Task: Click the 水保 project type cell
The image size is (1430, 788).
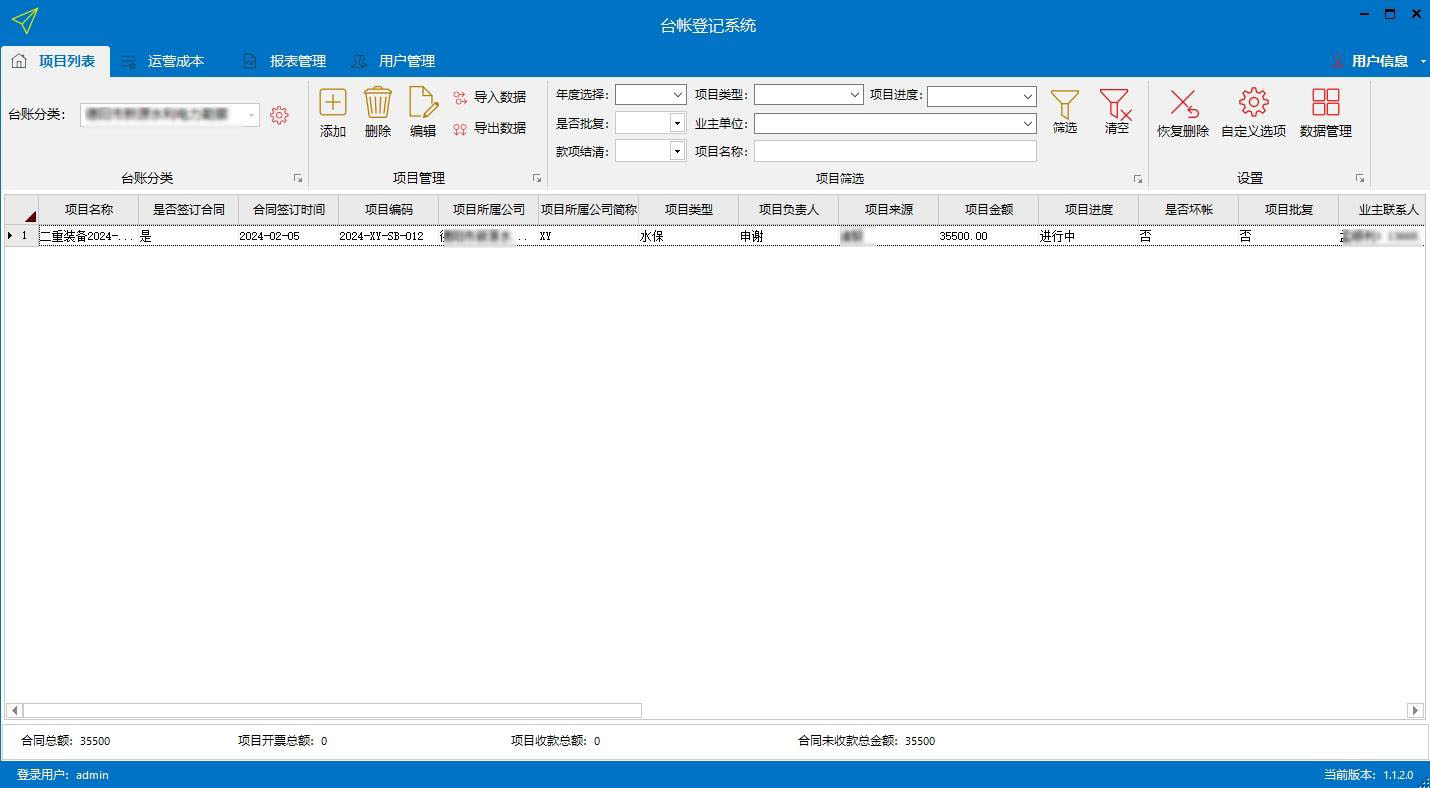Action: (689, 237)
